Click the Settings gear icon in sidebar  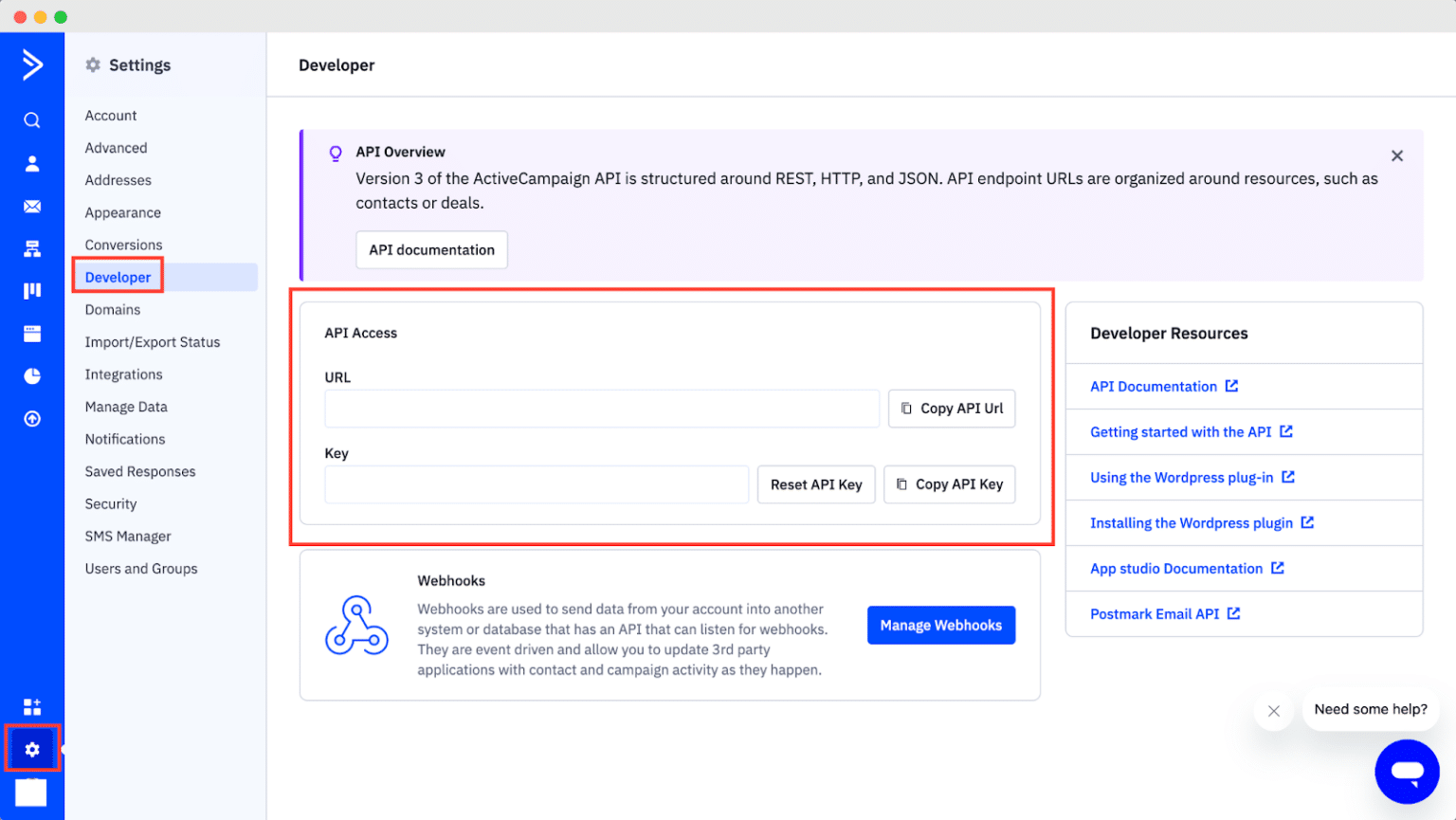[x=31, y=748]
